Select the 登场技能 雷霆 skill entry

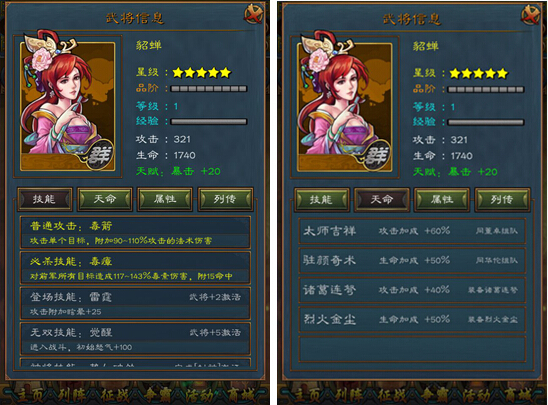(x=135, y=303)
